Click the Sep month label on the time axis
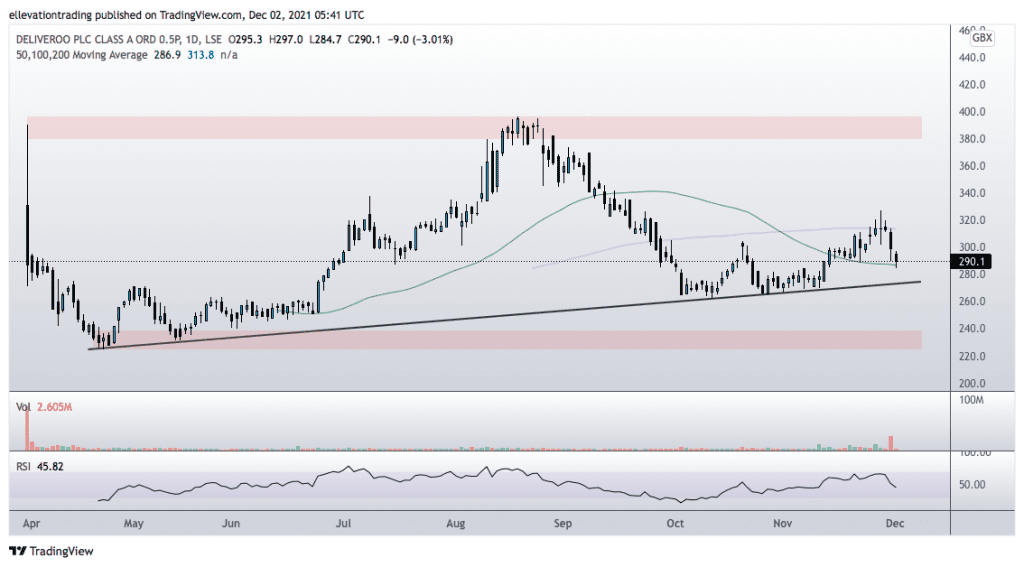The width and height of the screenshot is (1024, 567). point(562,523)
